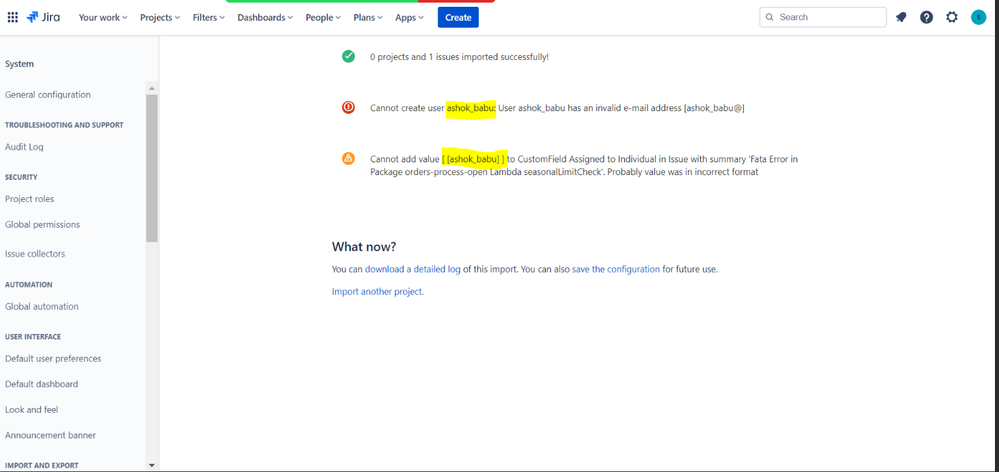This screenshot has width=999, height=472.
Task: Click the System heading in sidebar
Action: (20, 64)
